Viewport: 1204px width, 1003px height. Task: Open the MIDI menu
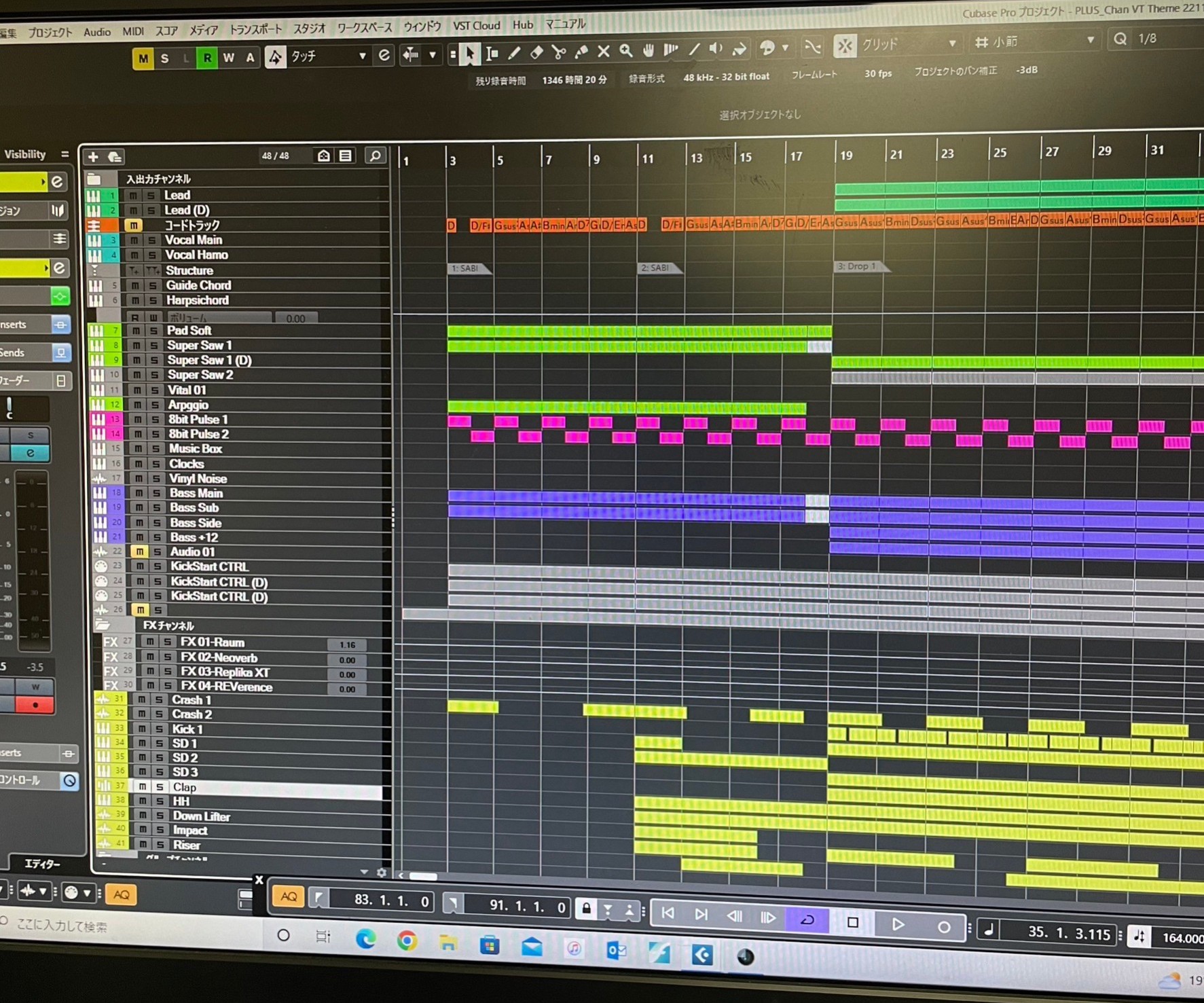(x=133, y=31)
